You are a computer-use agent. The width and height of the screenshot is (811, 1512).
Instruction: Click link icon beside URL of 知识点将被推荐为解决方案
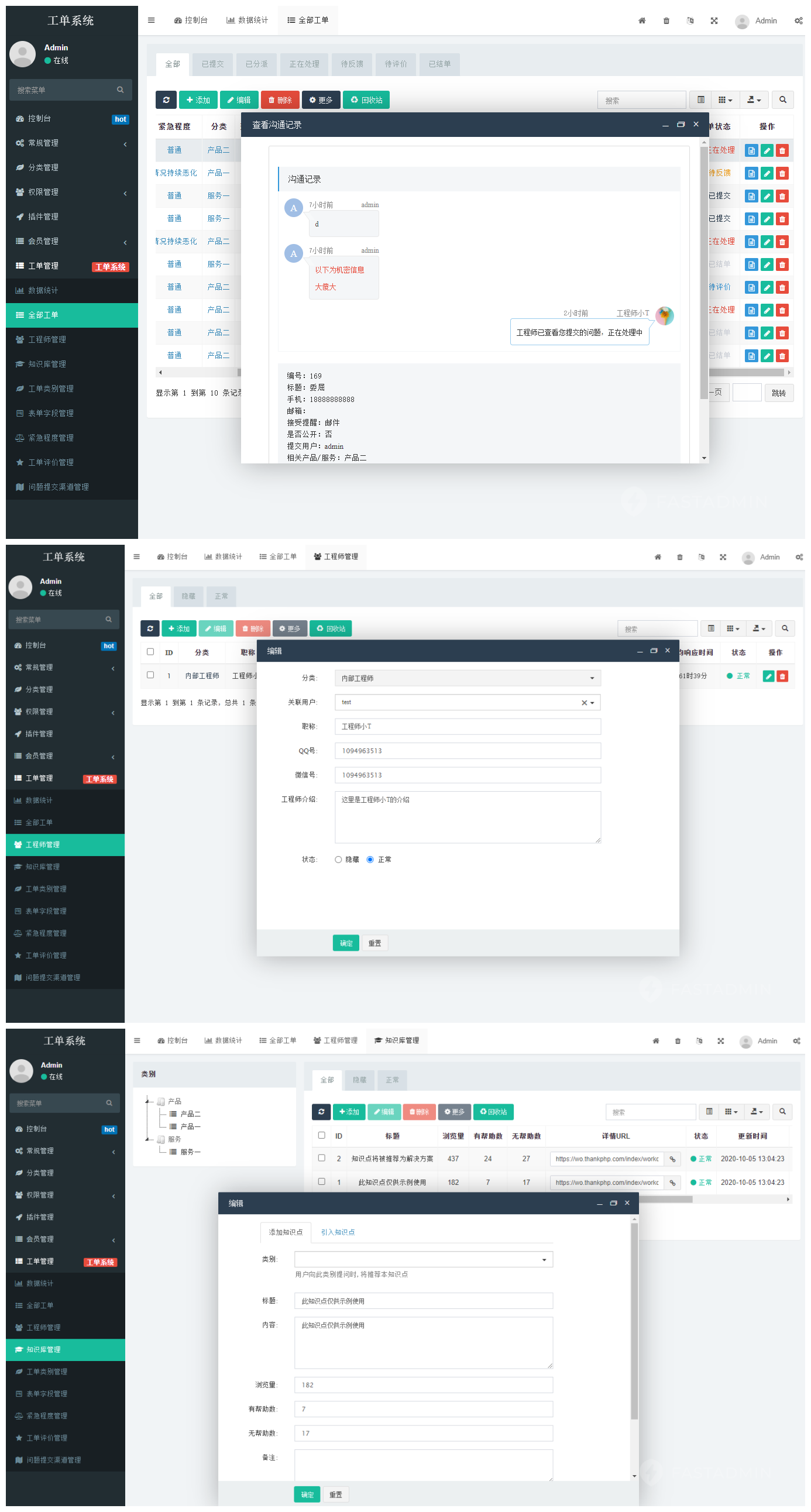672,1159
